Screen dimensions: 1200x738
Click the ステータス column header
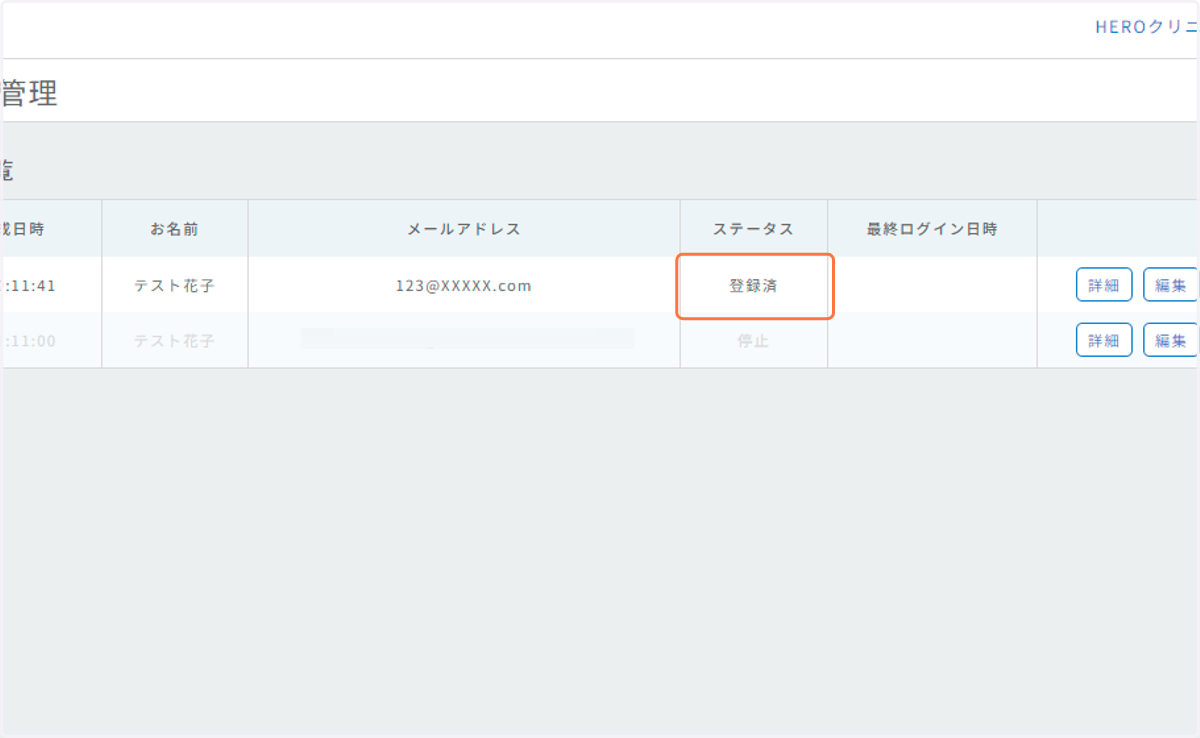click(x=754, y=229)
